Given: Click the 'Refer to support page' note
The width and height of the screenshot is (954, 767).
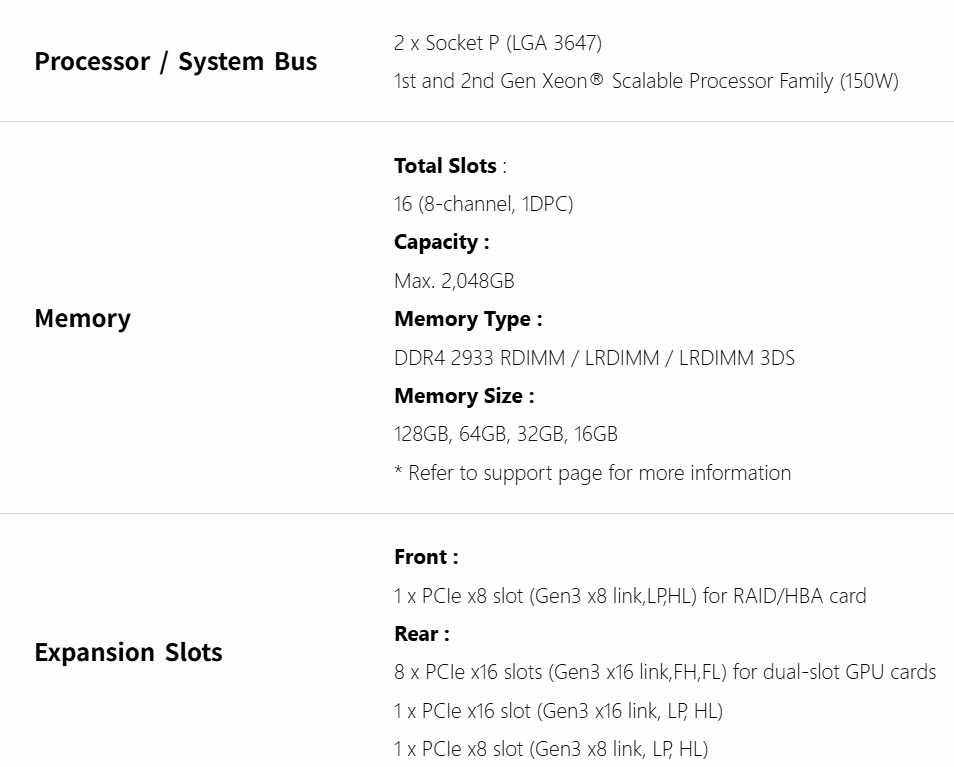Looking at the screenshot, I should [592, 473].
